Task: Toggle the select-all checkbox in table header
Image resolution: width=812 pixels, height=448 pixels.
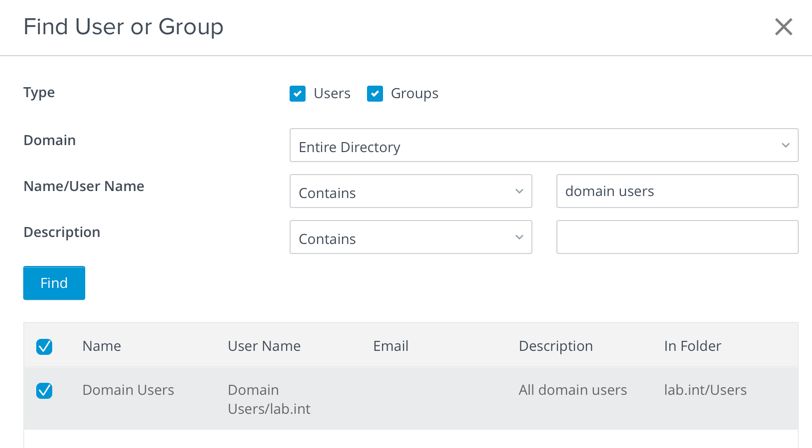Action: point(44,347)
